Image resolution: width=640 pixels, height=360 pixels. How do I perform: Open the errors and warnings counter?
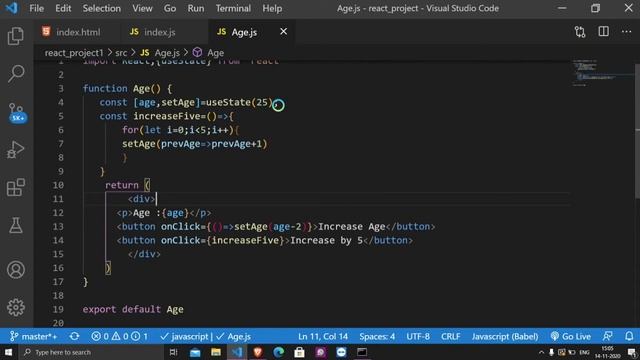pos(120,337)
